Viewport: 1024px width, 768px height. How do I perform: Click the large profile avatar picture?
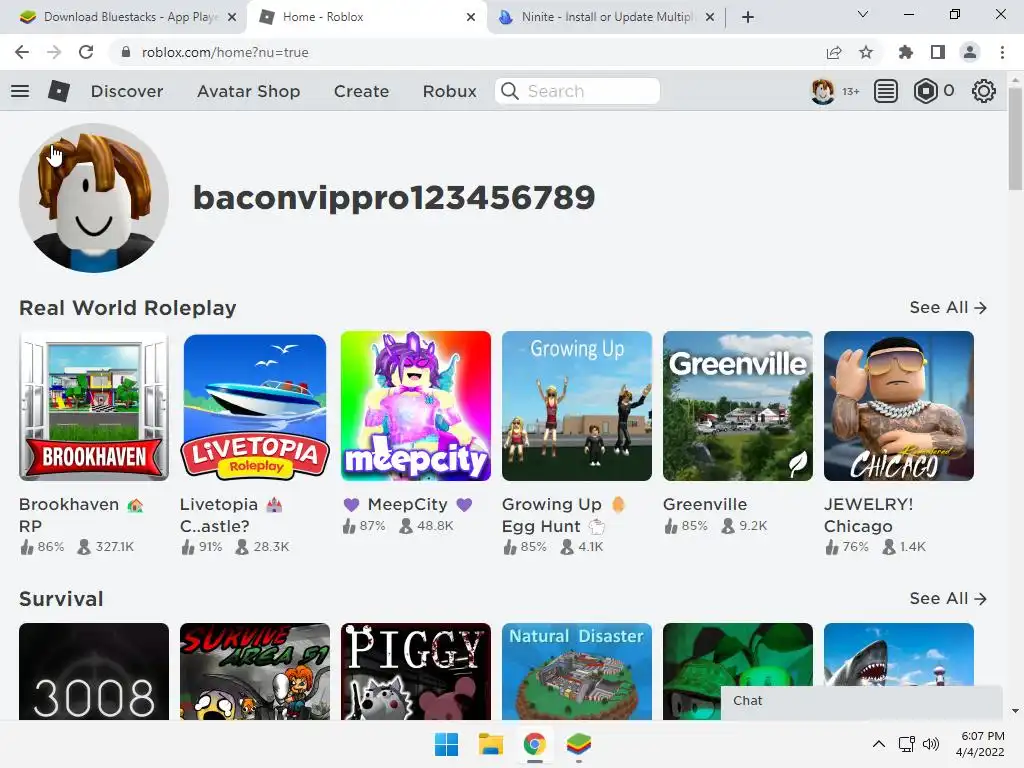pos(94,198)
